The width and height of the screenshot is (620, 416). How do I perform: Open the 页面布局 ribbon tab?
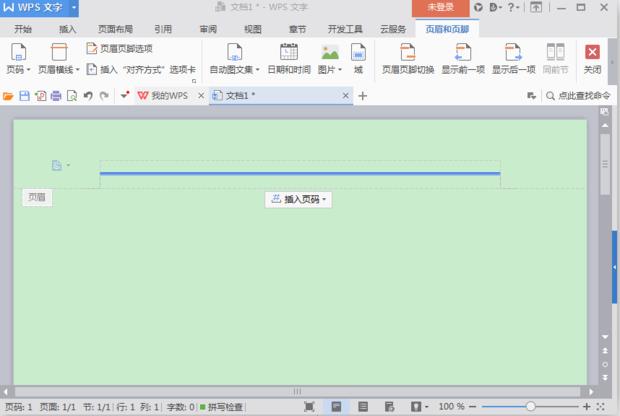(115, 29)
